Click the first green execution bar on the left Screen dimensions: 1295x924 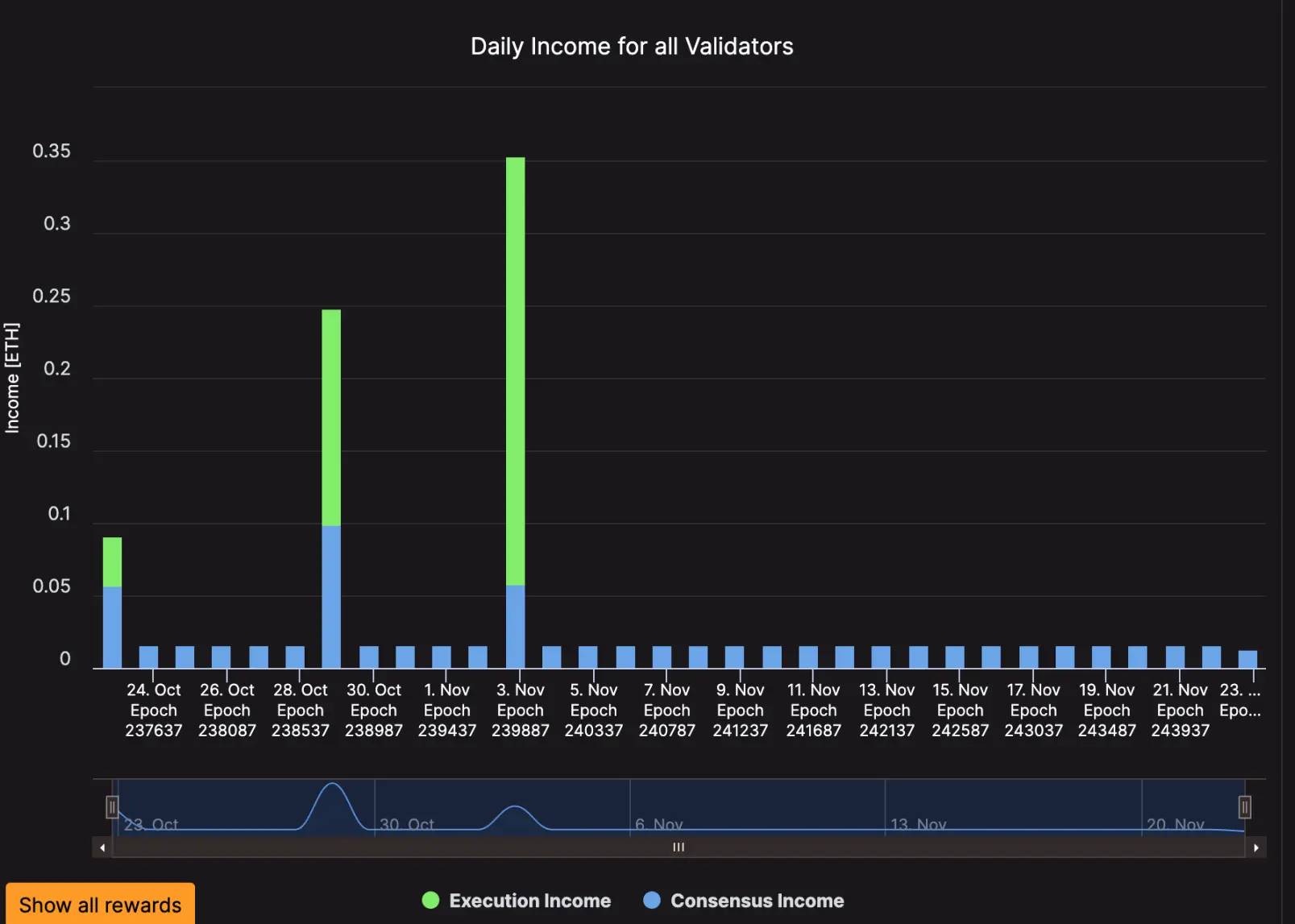tap(112, 561)
